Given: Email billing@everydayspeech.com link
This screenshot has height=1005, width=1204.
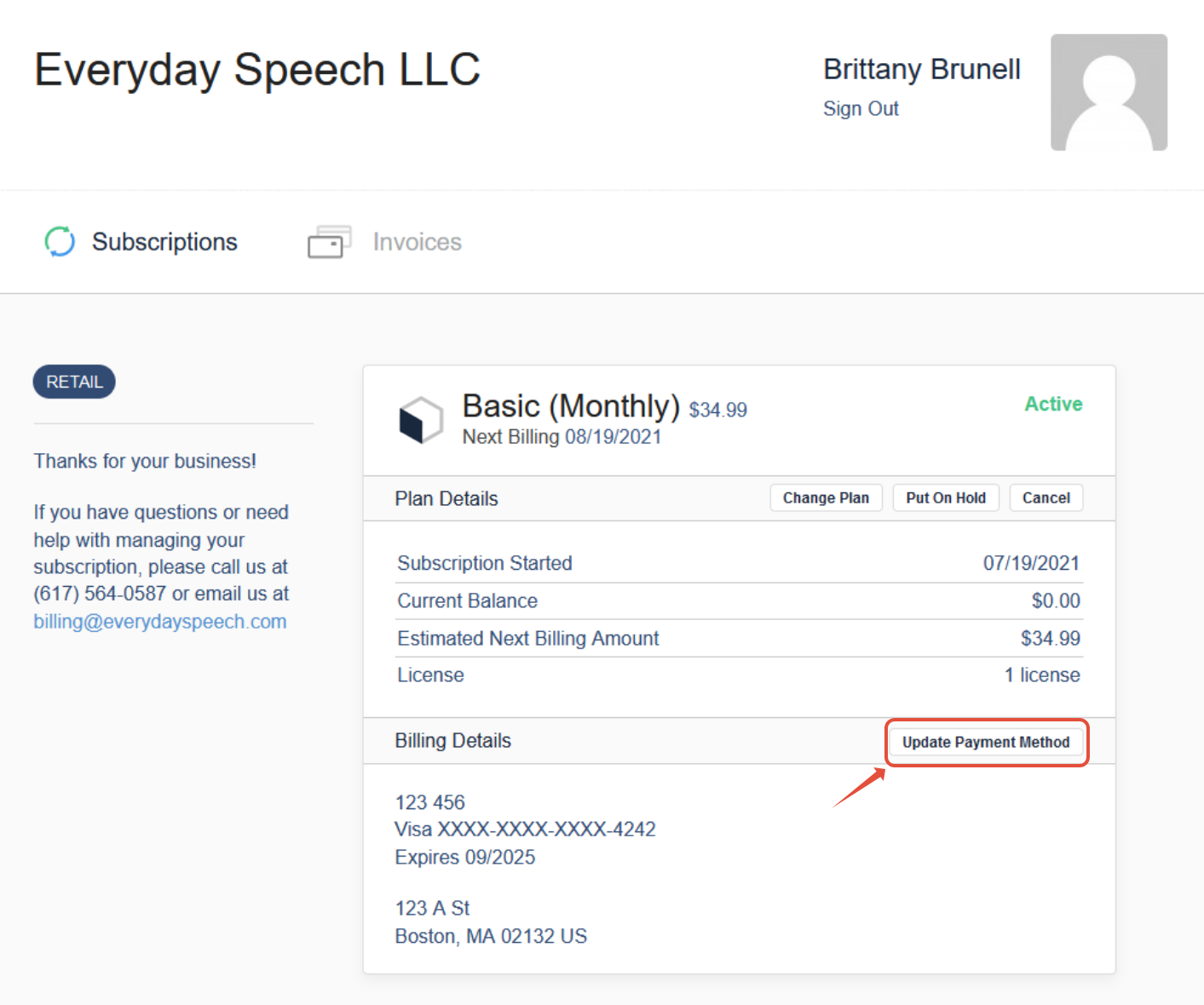Looking at the screenshot, I should click(160, 622).
